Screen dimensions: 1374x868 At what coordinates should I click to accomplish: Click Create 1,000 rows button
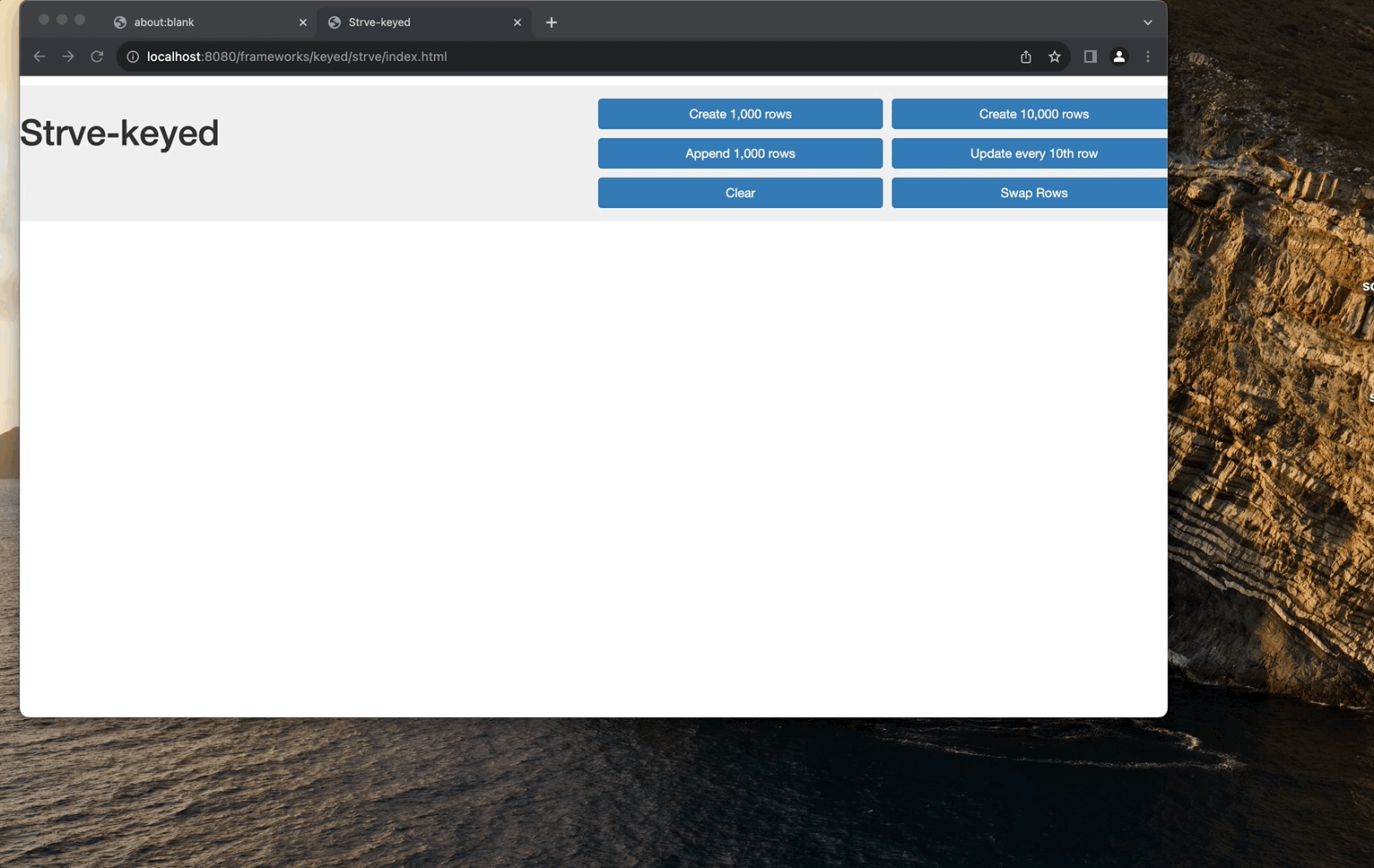pyautogui.click(x=741, y=114)
